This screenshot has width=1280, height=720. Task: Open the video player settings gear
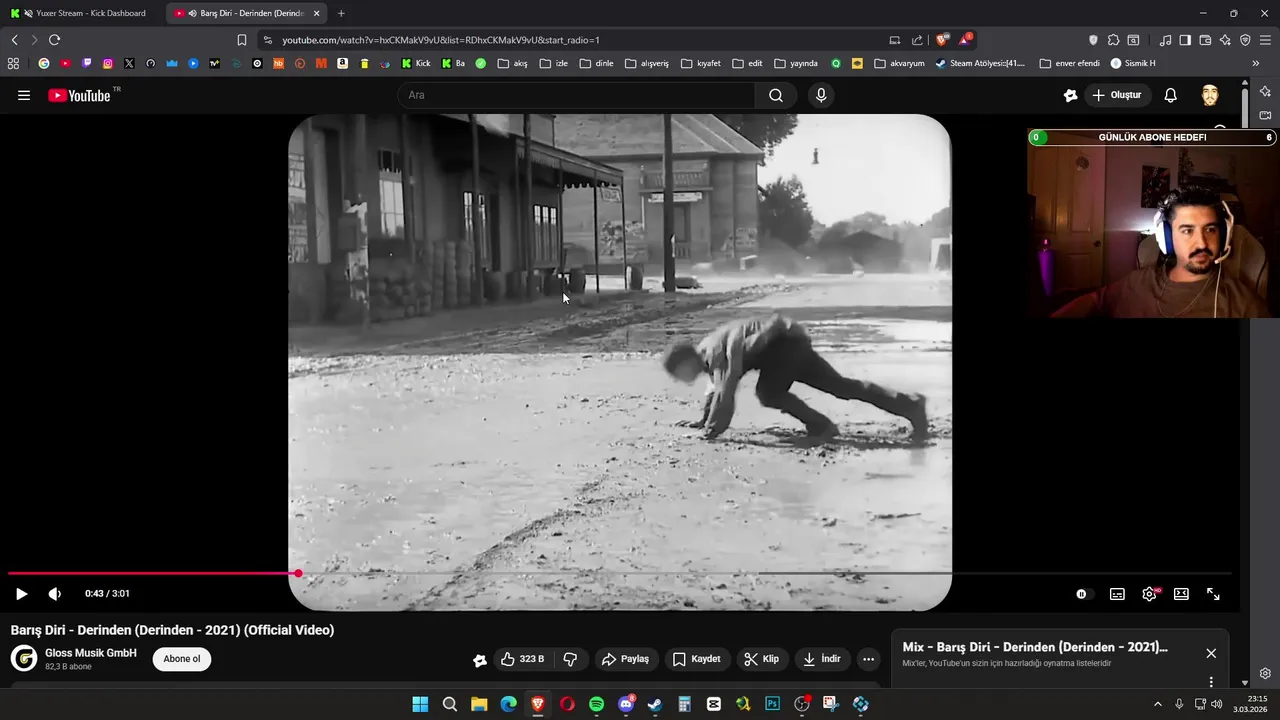coord(1149,594)
